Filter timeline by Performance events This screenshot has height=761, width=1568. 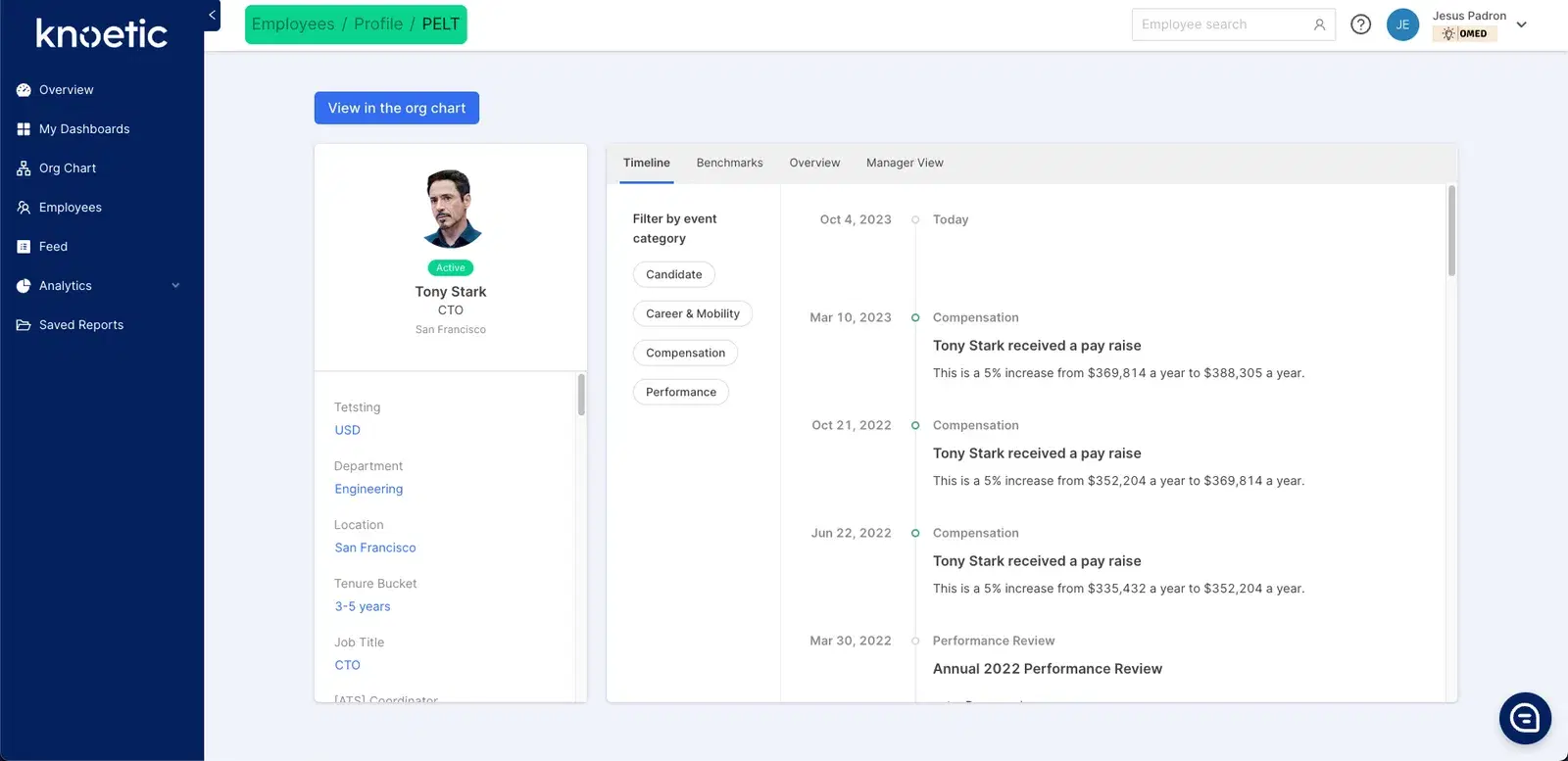pyautogui.click(x=681, y=392)
